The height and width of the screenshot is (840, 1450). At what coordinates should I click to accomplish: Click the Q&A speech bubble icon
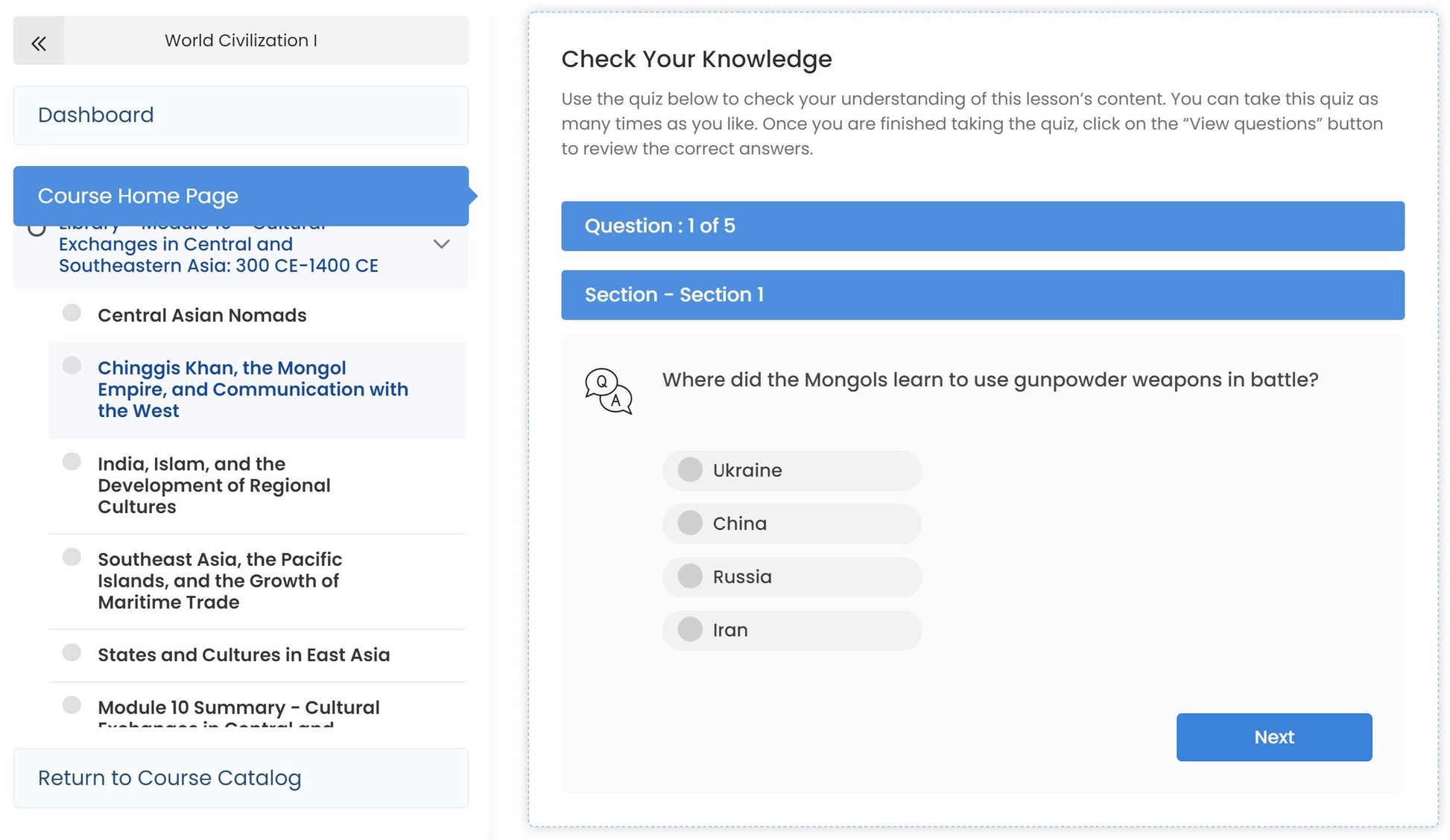608,391
